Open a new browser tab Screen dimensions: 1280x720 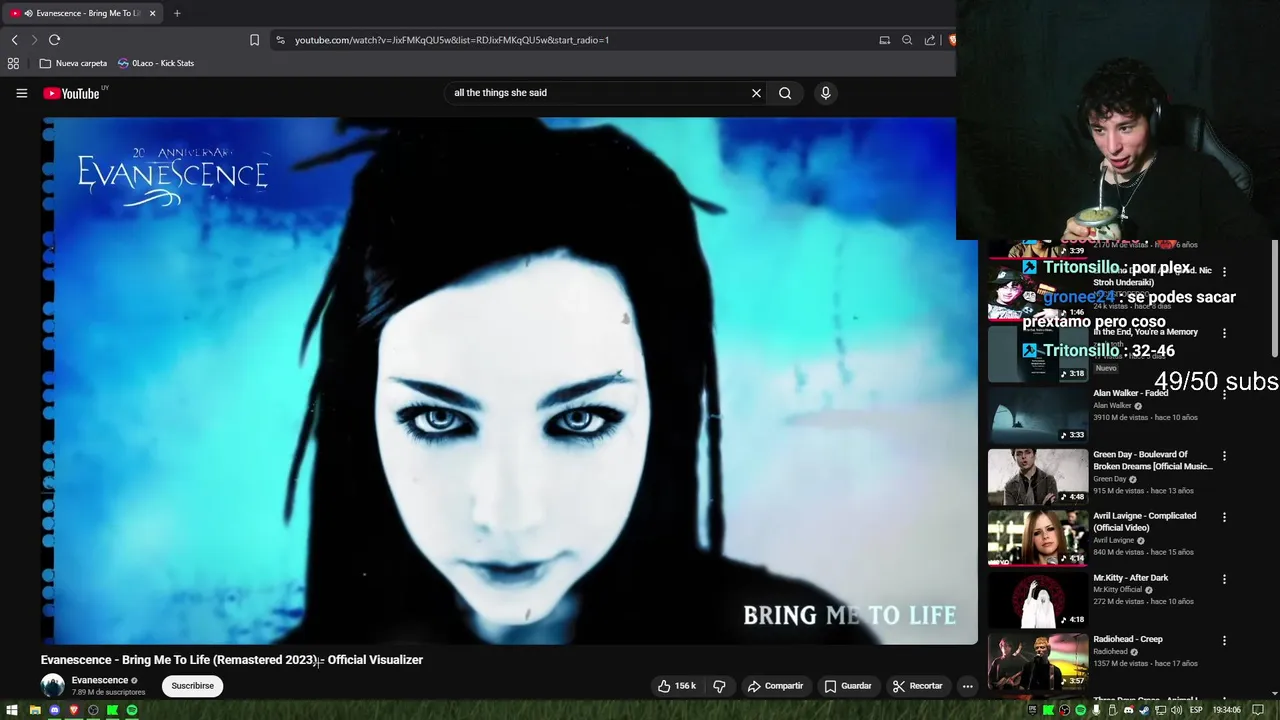pyautogui.click(x=177, y=13)
